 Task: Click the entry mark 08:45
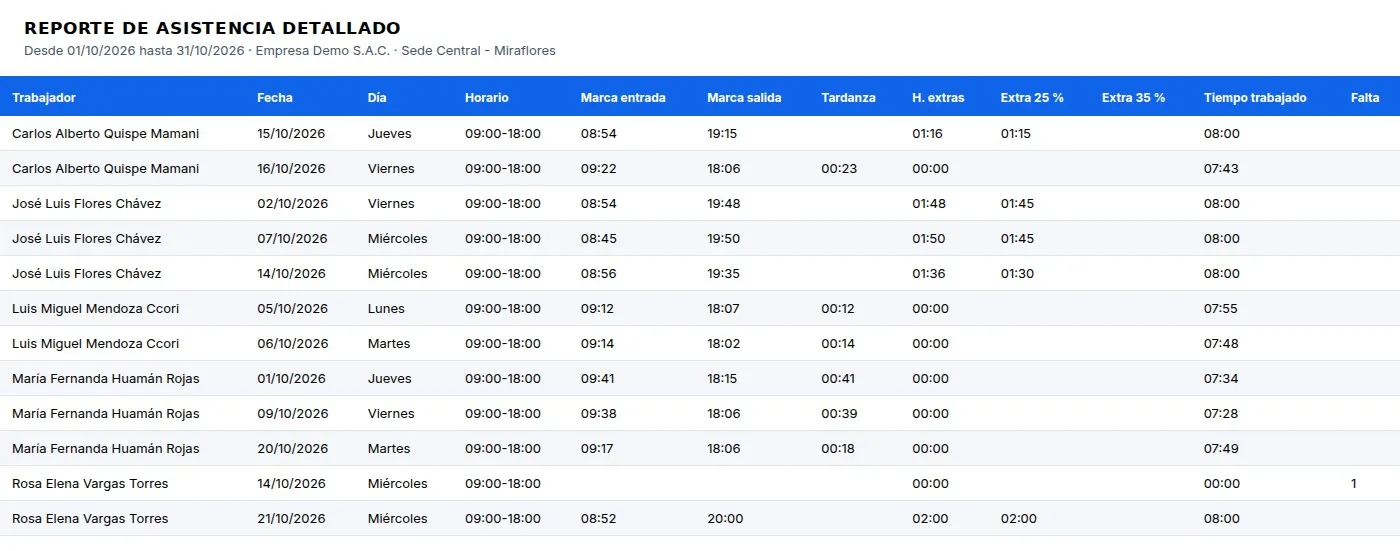tap(598, 239)
